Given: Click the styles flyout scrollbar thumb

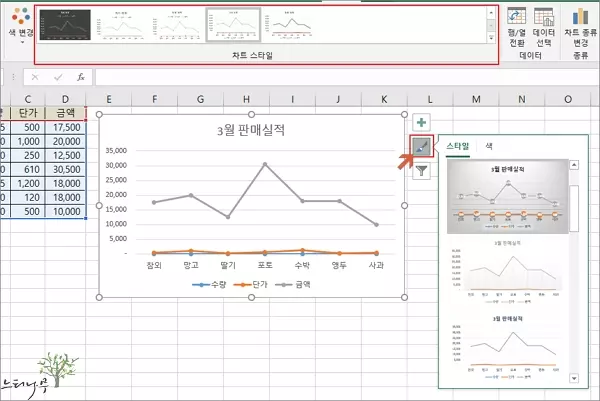Looking at the screenshot, I should 574,208.
